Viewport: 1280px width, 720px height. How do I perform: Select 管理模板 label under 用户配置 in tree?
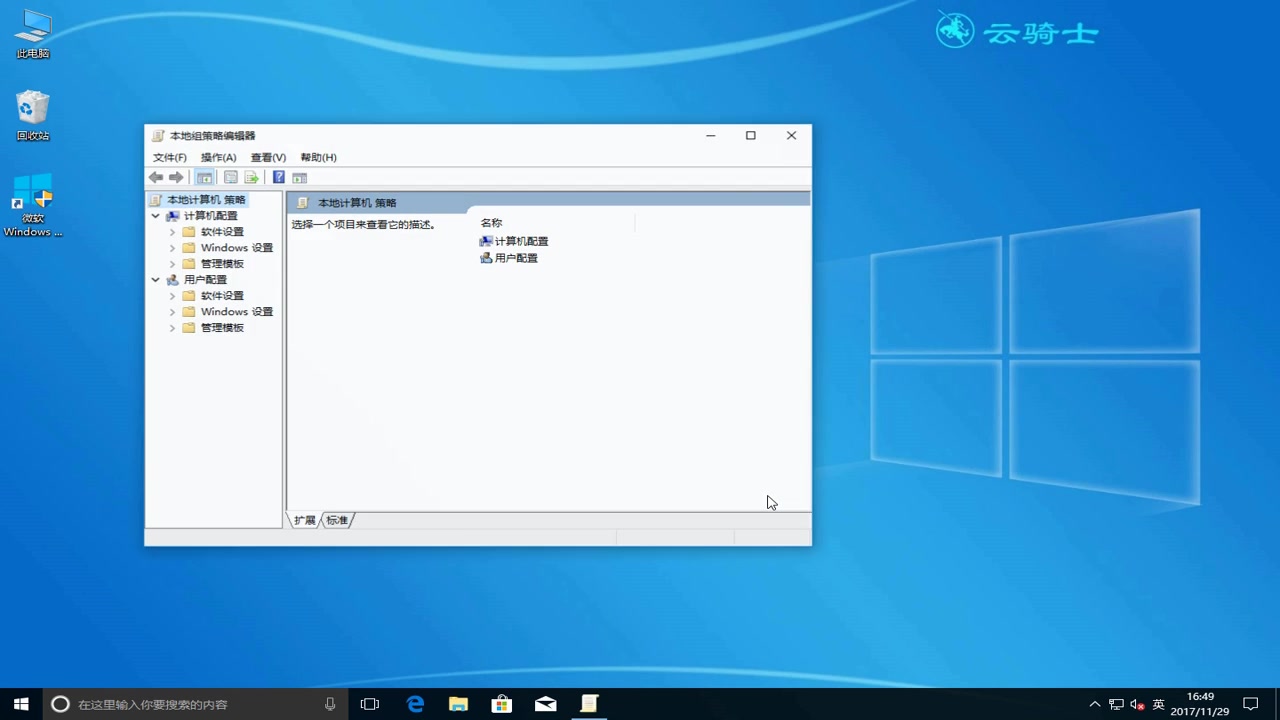click(222, 328)
